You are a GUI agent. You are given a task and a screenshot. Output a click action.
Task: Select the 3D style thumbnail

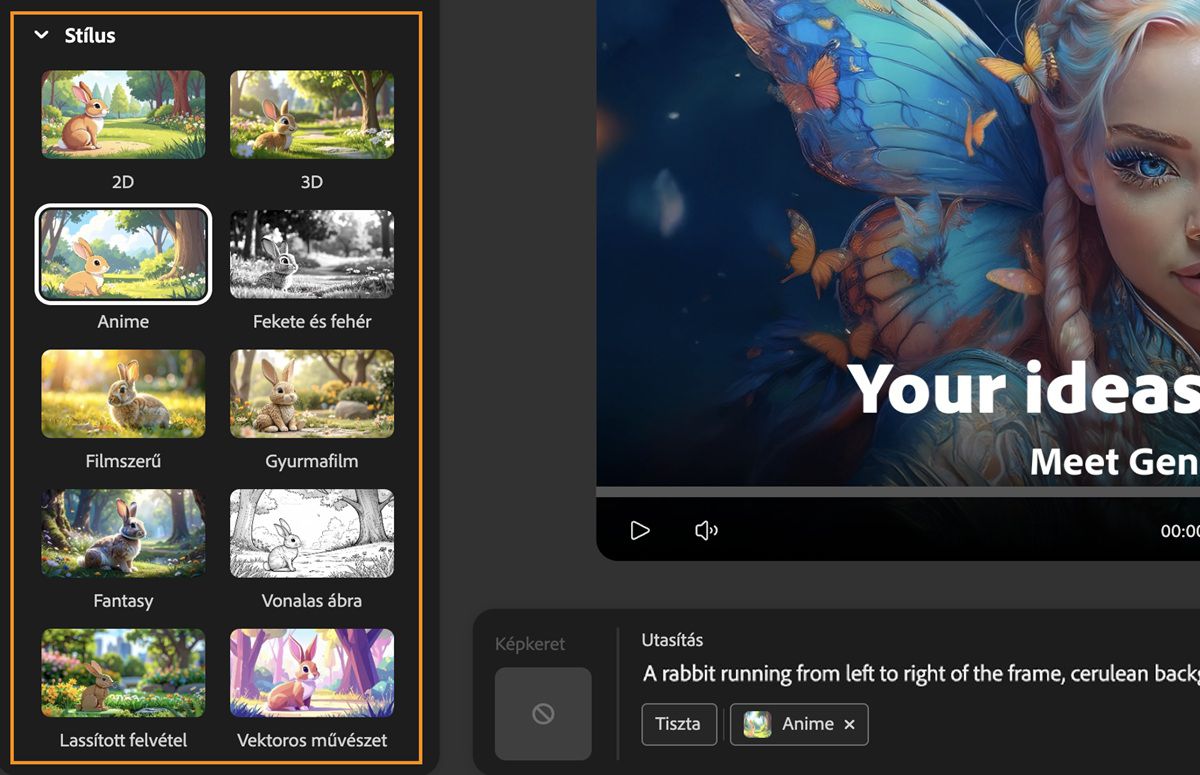coord(312,114)
